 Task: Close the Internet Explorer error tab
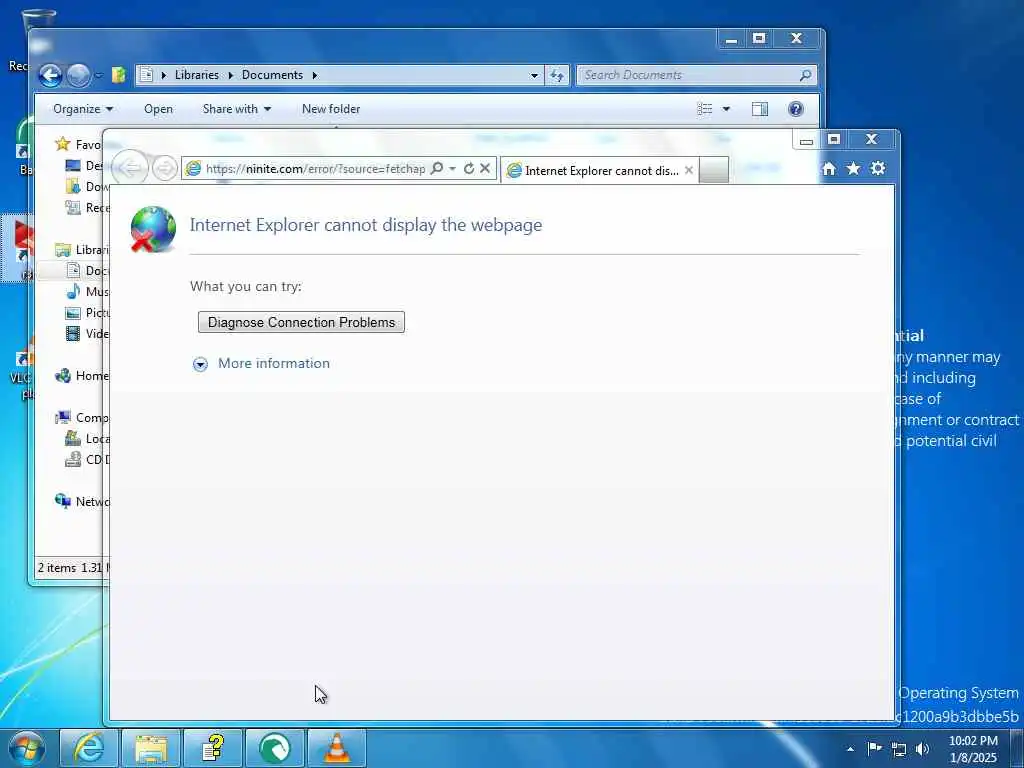(688, 170)
